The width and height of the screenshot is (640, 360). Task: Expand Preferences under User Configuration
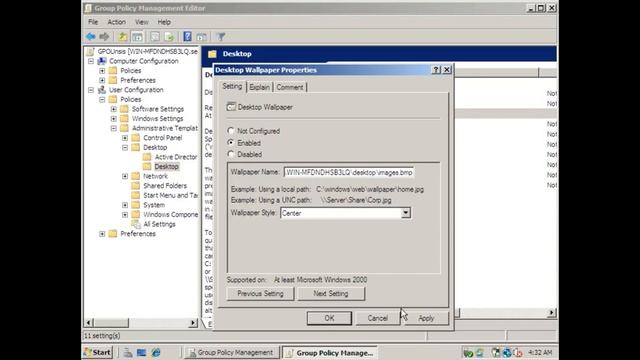tap(102, 234)
